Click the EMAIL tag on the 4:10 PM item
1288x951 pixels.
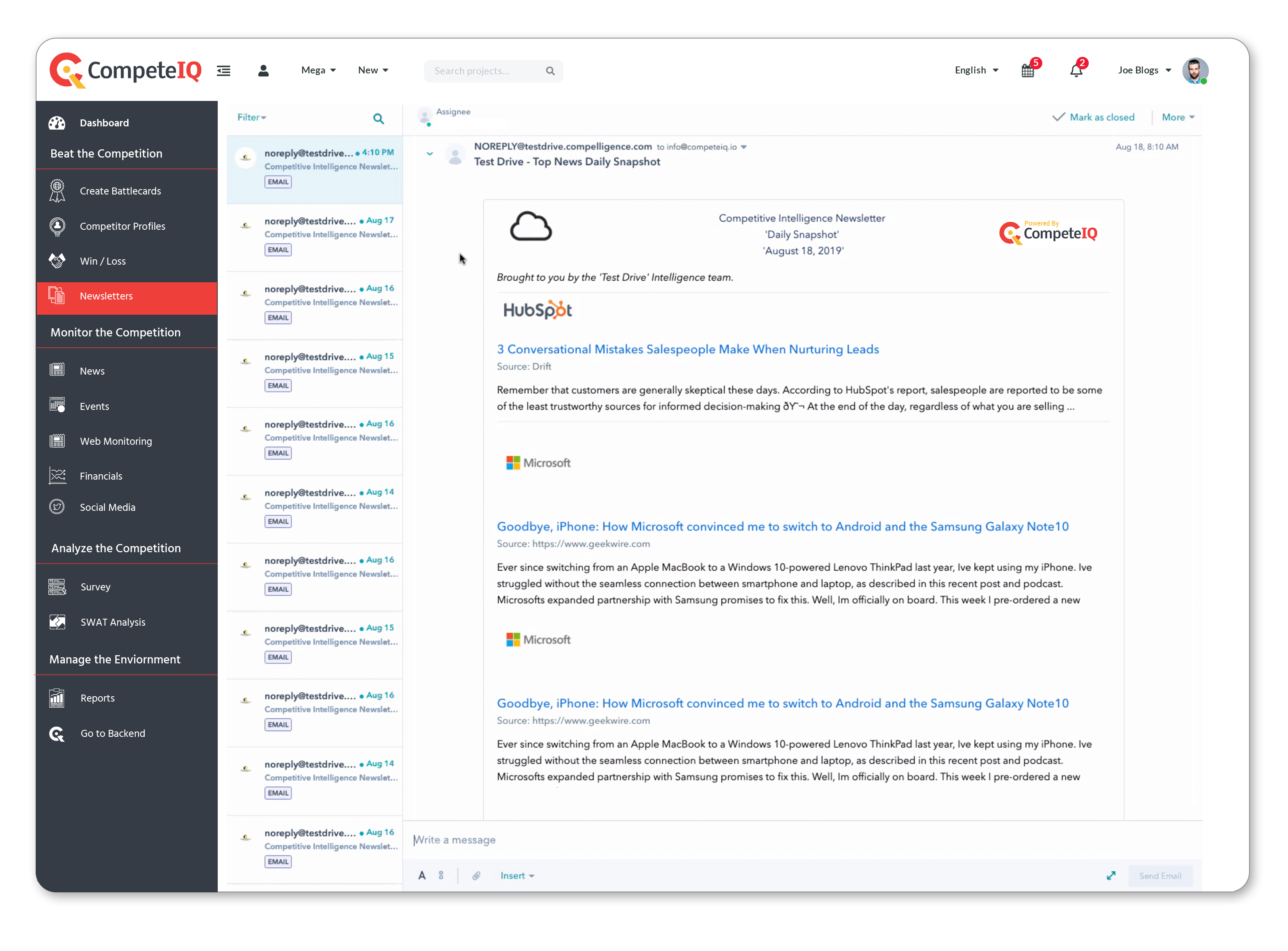click(278, 182)
